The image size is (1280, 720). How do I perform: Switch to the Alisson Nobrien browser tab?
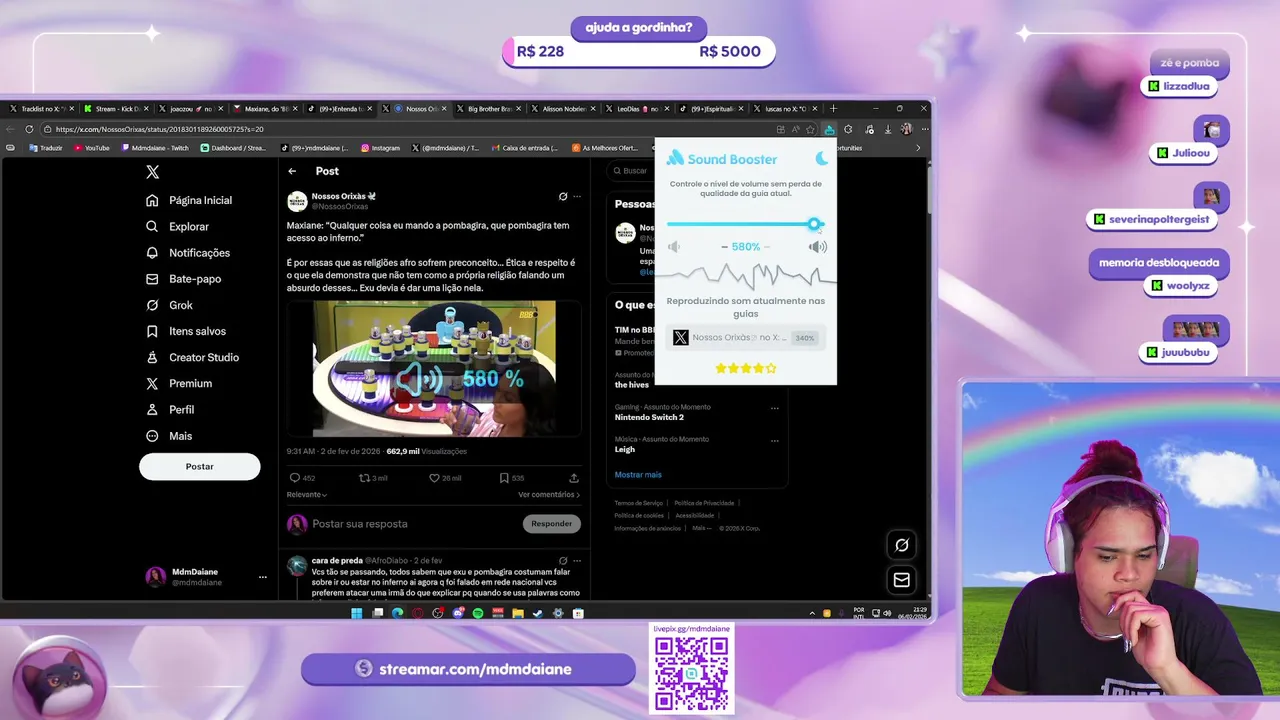pyautogui.click(x=565, y=108)
